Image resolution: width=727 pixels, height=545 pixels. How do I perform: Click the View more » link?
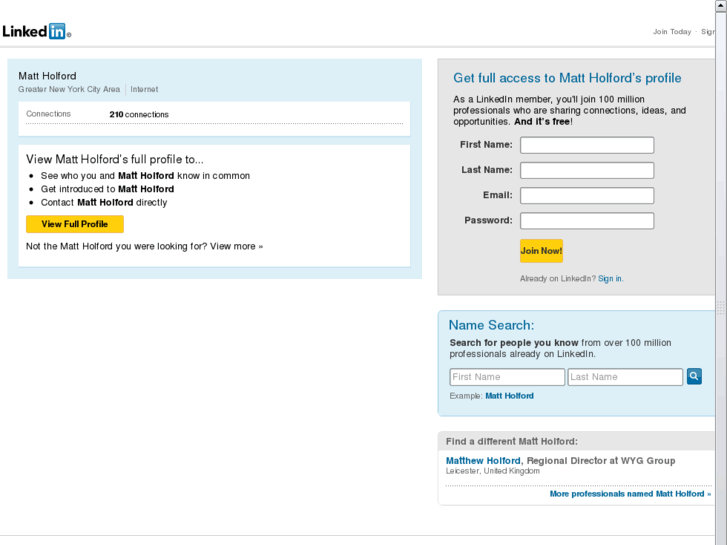[x=236, y=246]
